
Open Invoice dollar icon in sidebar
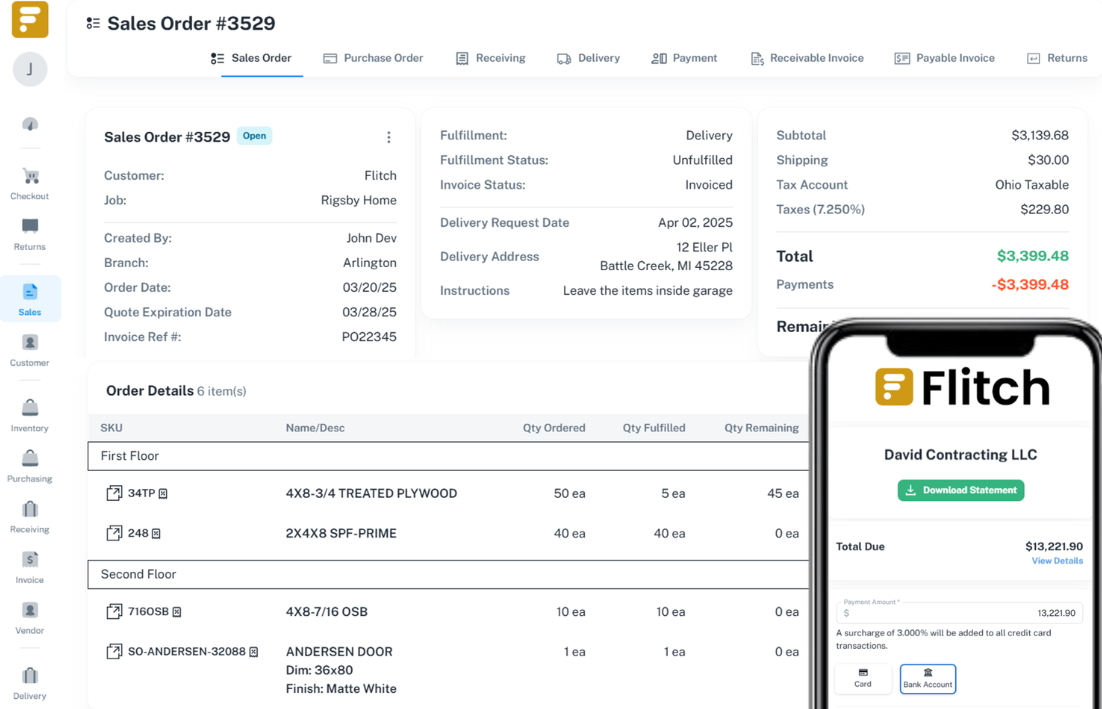click(30, 559)
